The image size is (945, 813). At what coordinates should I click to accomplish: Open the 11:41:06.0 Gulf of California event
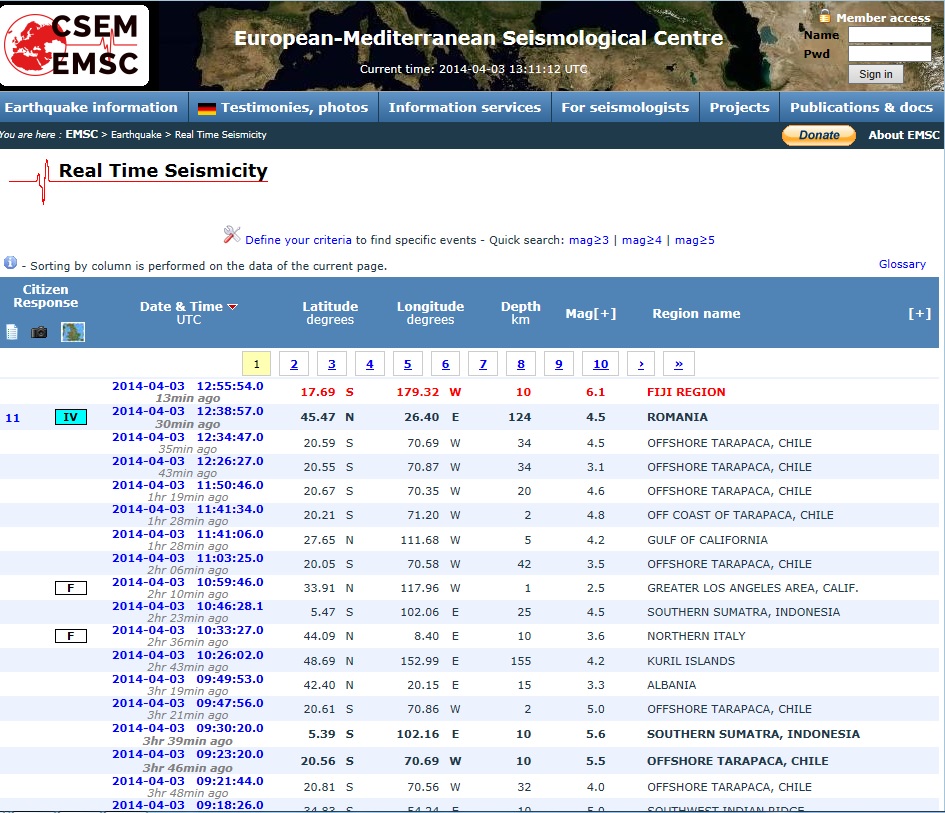(x=188, y=534)
